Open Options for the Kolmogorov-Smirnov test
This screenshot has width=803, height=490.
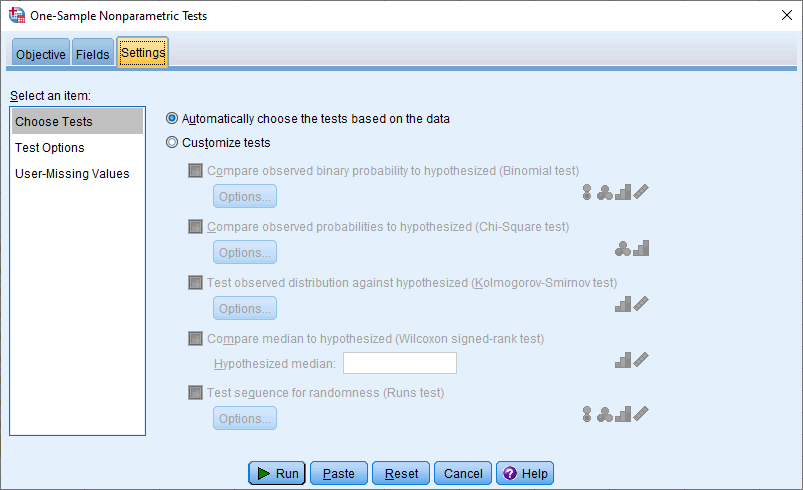click(x=244, y=308)
